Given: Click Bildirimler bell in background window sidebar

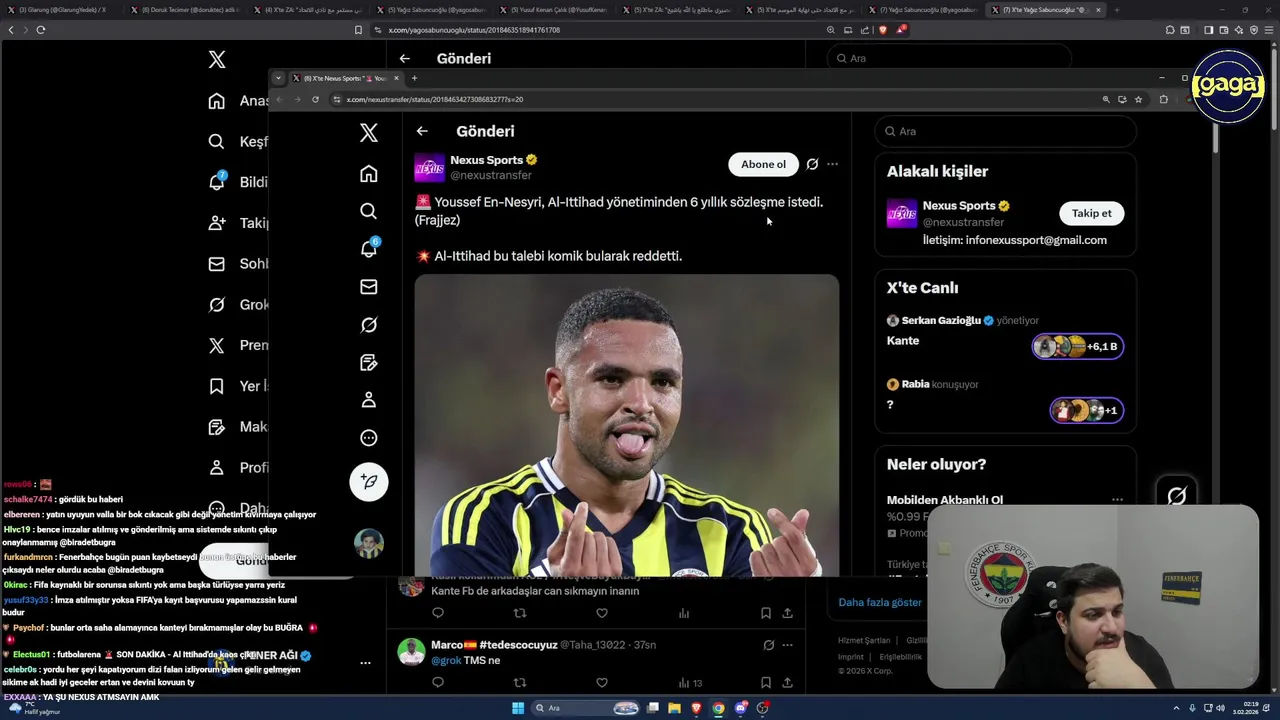Looking at the screenshot, I should pyautogui.click(x=217, y=181).
